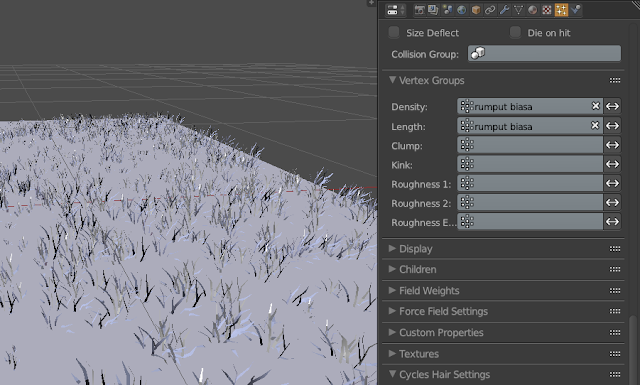
Task: Expand the Custom Properties panel
Action: pos(392,332)
